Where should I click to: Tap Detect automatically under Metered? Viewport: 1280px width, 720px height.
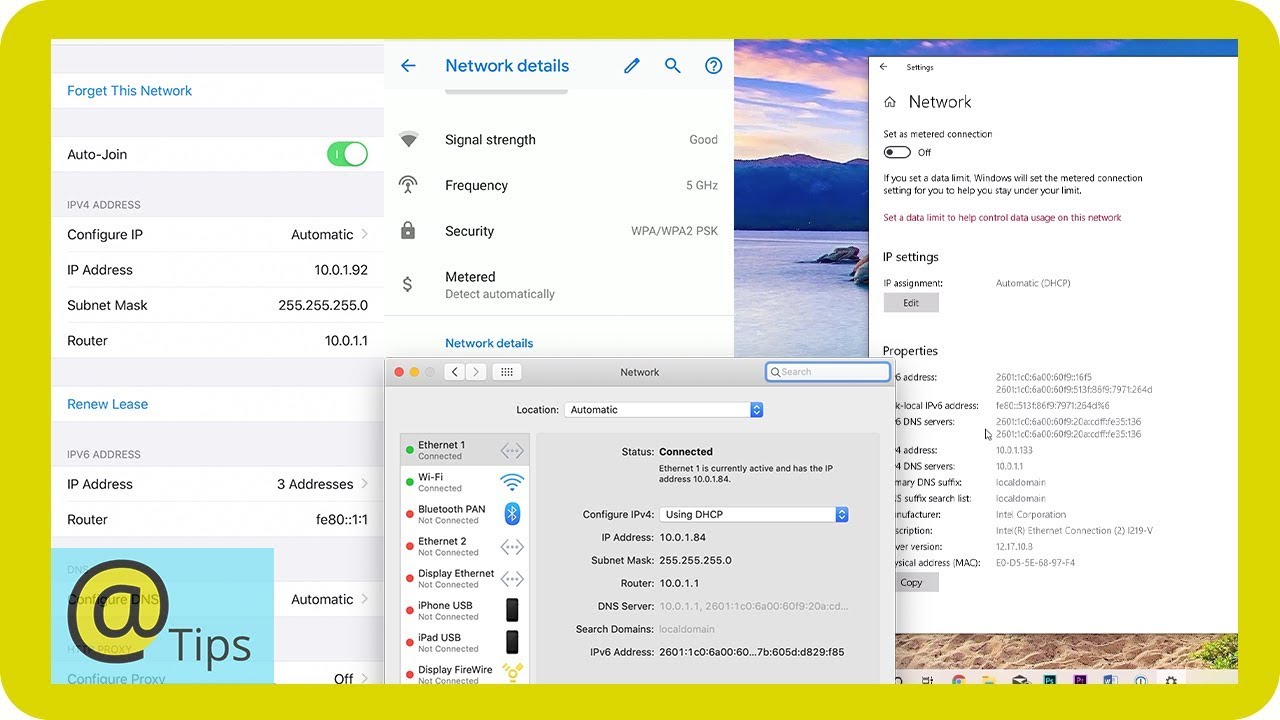(x=500, y=294)
